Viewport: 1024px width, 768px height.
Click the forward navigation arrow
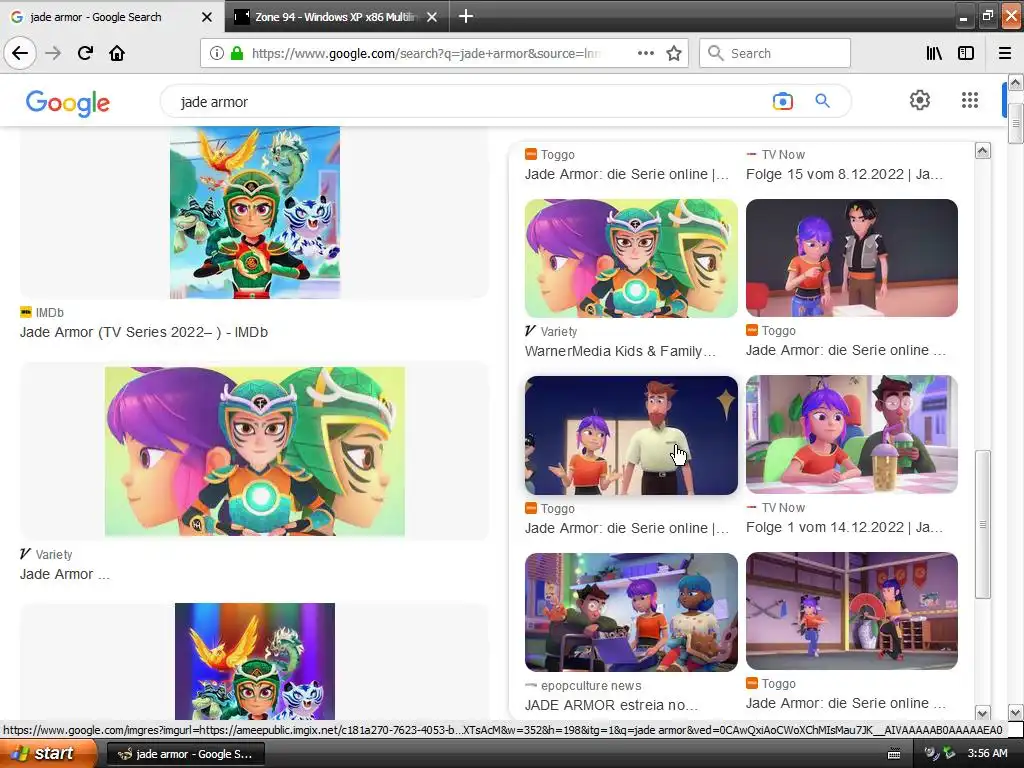point(53,53)
